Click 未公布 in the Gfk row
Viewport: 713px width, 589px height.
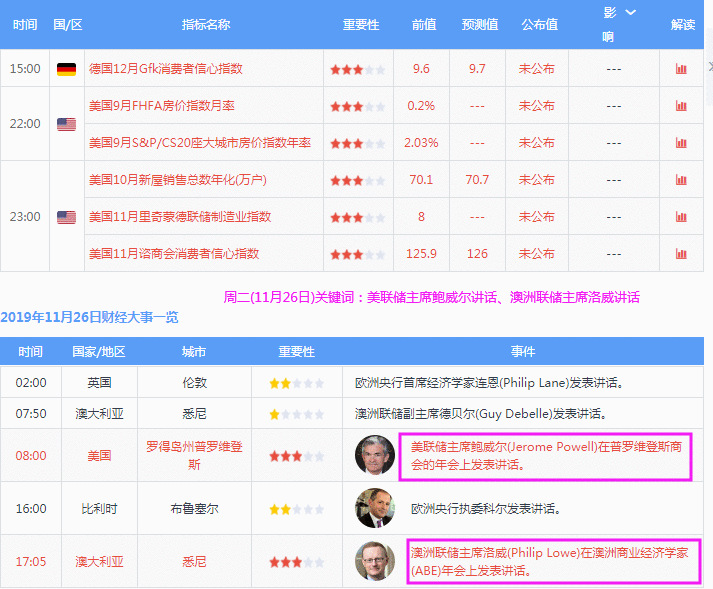tap(537, 69)
